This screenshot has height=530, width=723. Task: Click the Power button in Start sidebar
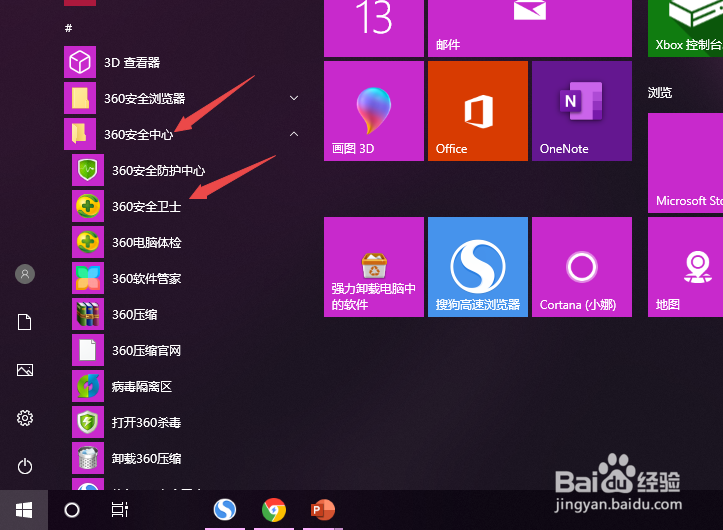click(x=25, y=466)
